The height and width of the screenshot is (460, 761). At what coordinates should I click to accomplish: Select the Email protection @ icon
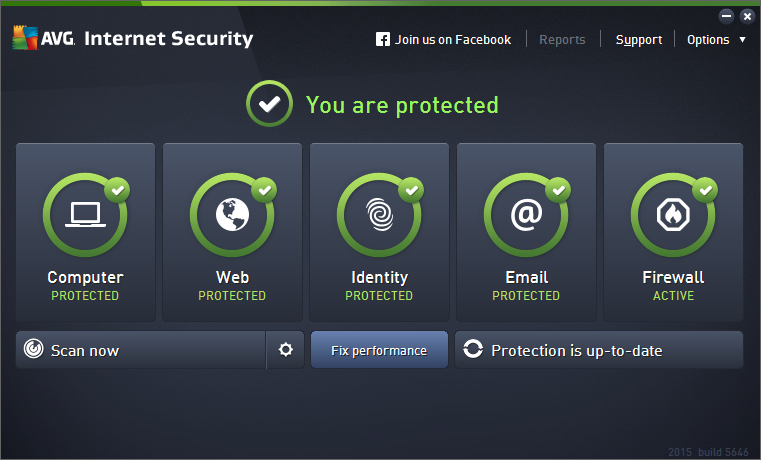tap(526, 216)
